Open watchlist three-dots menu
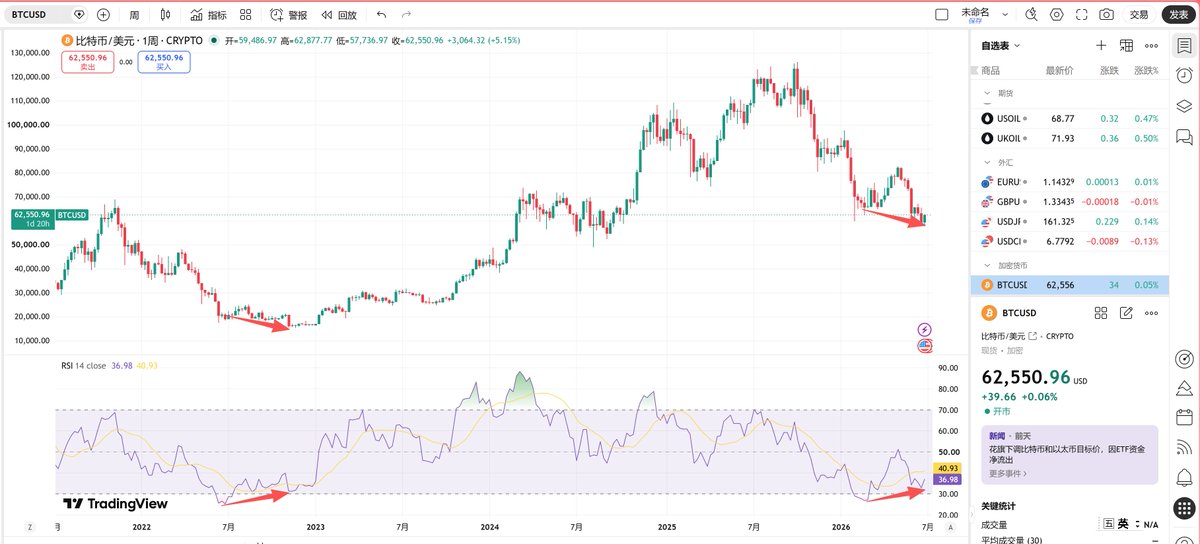 point(1151,46)
